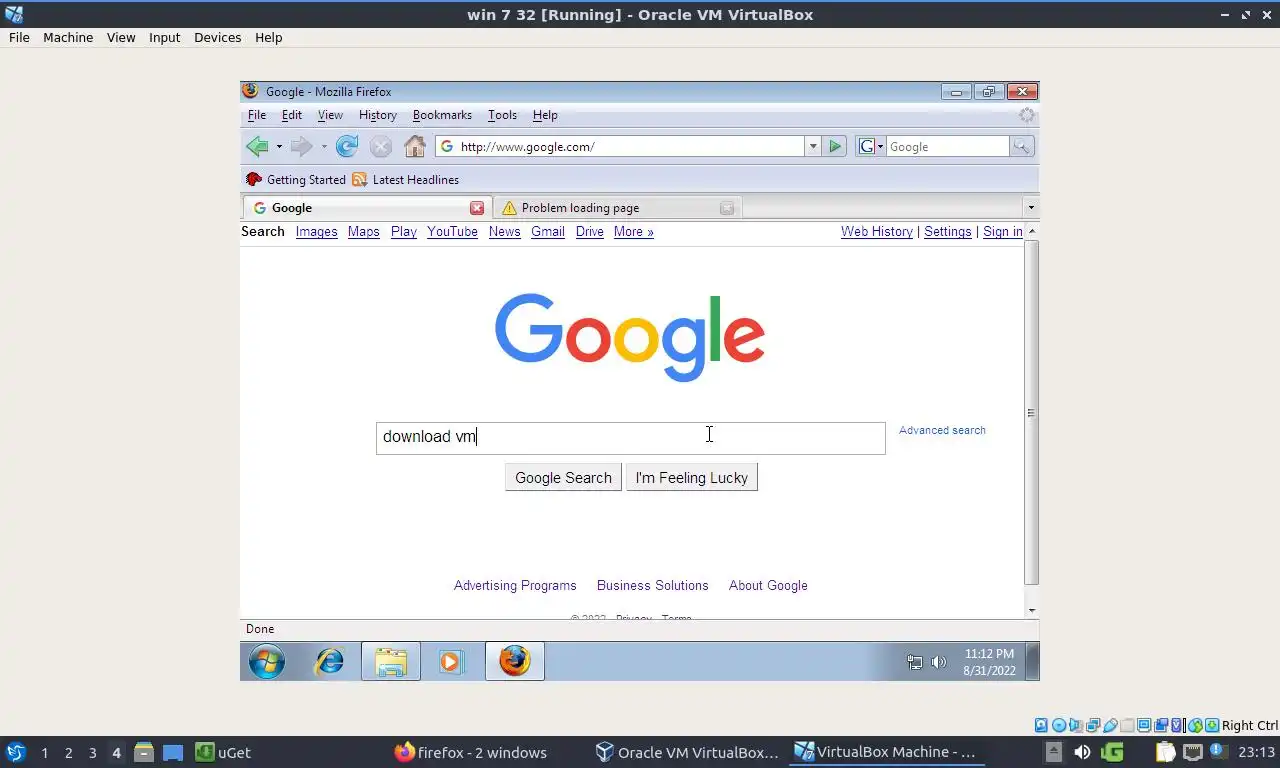Open file manager icon on host panel
Image resolution: width=1280 pixels, height=768 pixels.
click(144, 752)
